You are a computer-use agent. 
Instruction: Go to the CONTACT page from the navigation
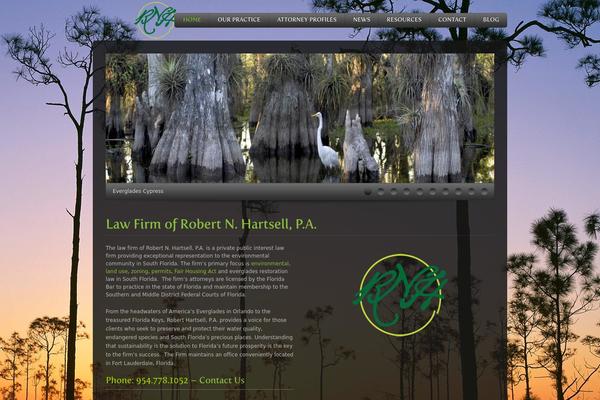coord(452,20)
